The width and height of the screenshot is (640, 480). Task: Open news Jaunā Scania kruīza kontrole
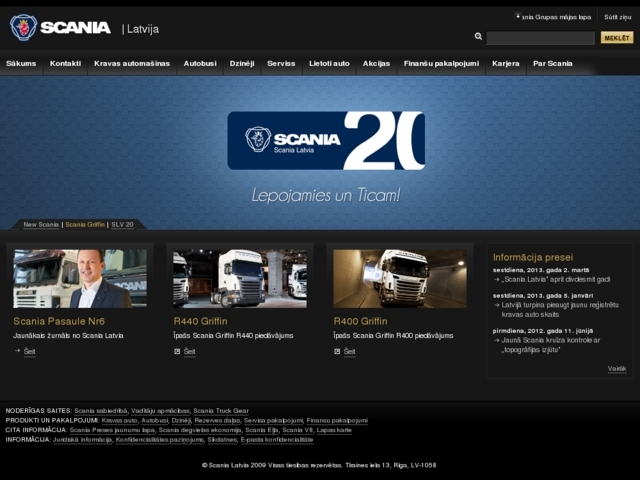[x=551, y=345]
